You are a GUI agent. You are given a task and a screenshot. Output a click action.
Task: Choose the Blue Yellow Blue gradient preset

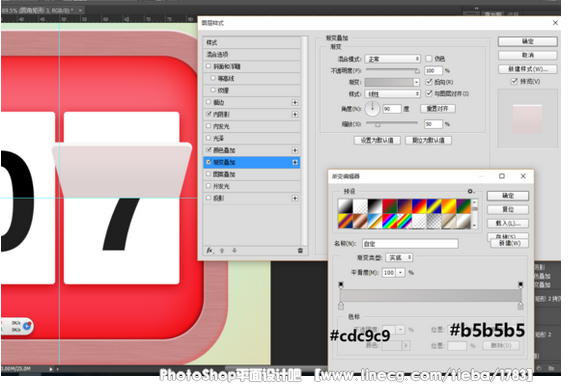click(434, 206)
